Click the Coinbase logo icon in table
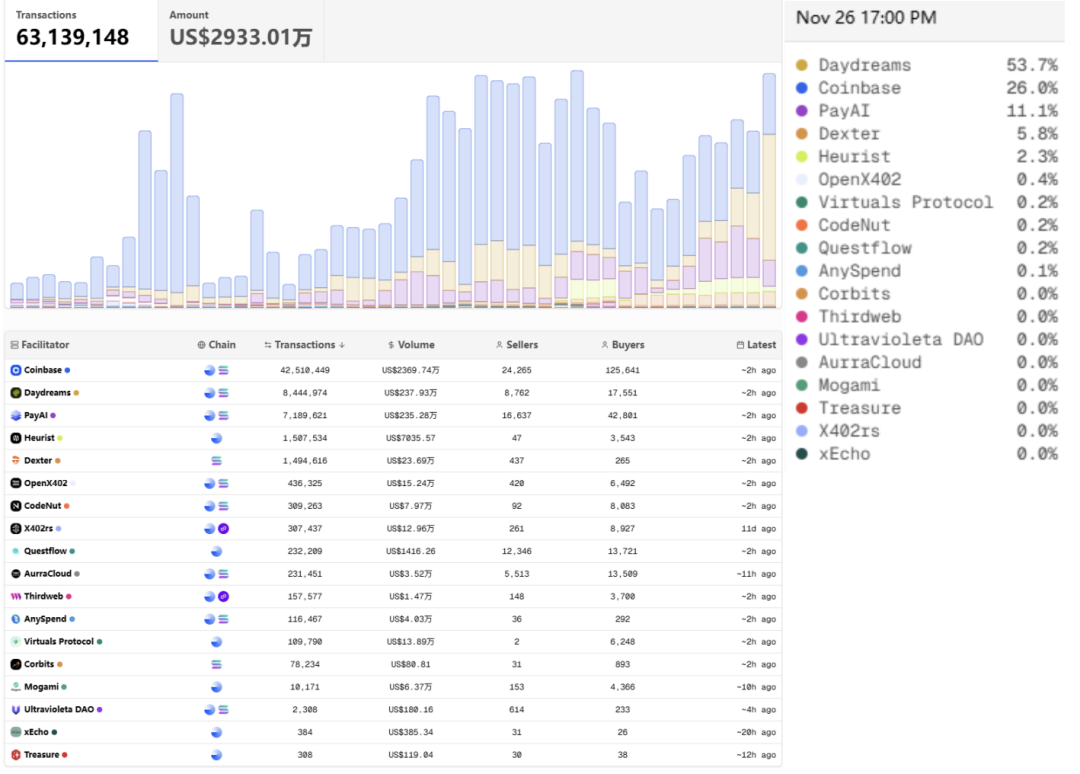 16,370
